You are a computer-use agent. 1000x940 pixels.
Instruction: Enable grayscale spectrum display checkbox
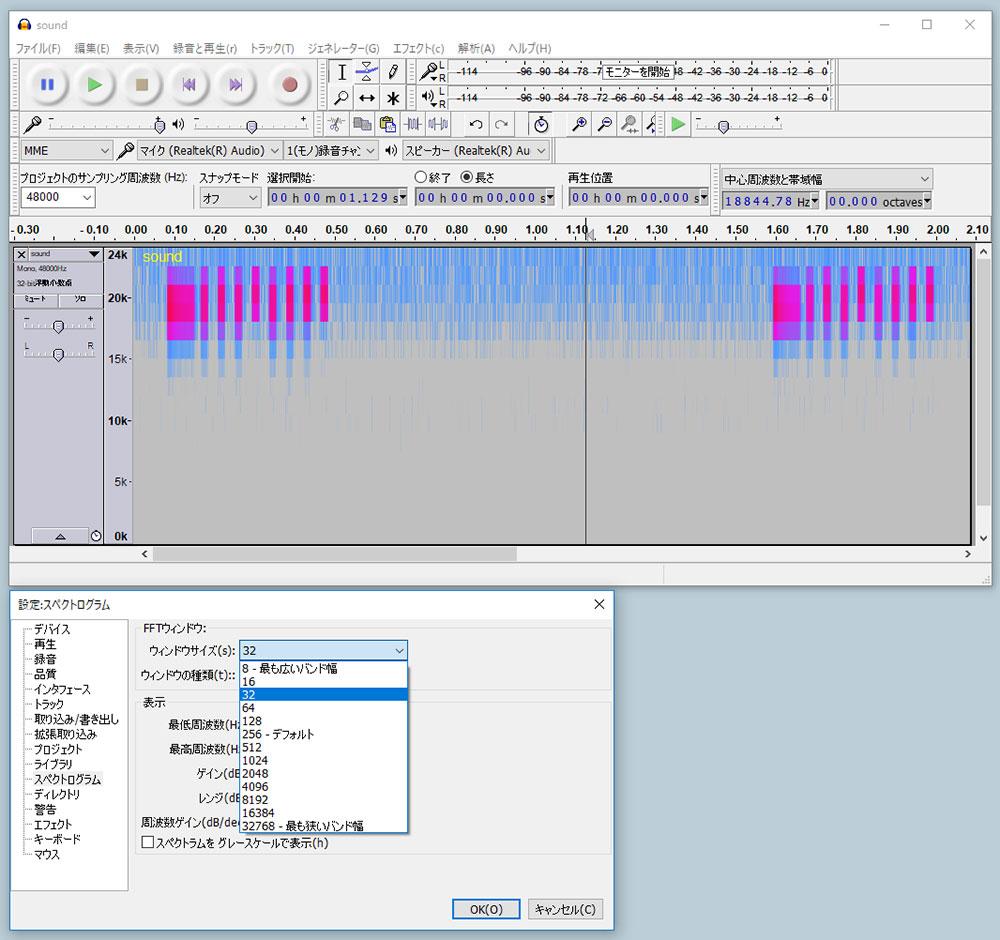coord(148,843)
